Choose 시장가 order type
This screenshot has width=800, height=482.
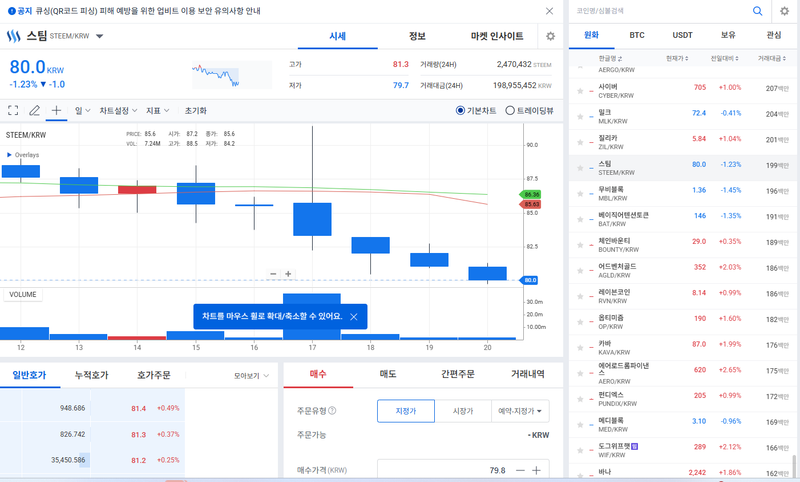(x=463, y=411)
